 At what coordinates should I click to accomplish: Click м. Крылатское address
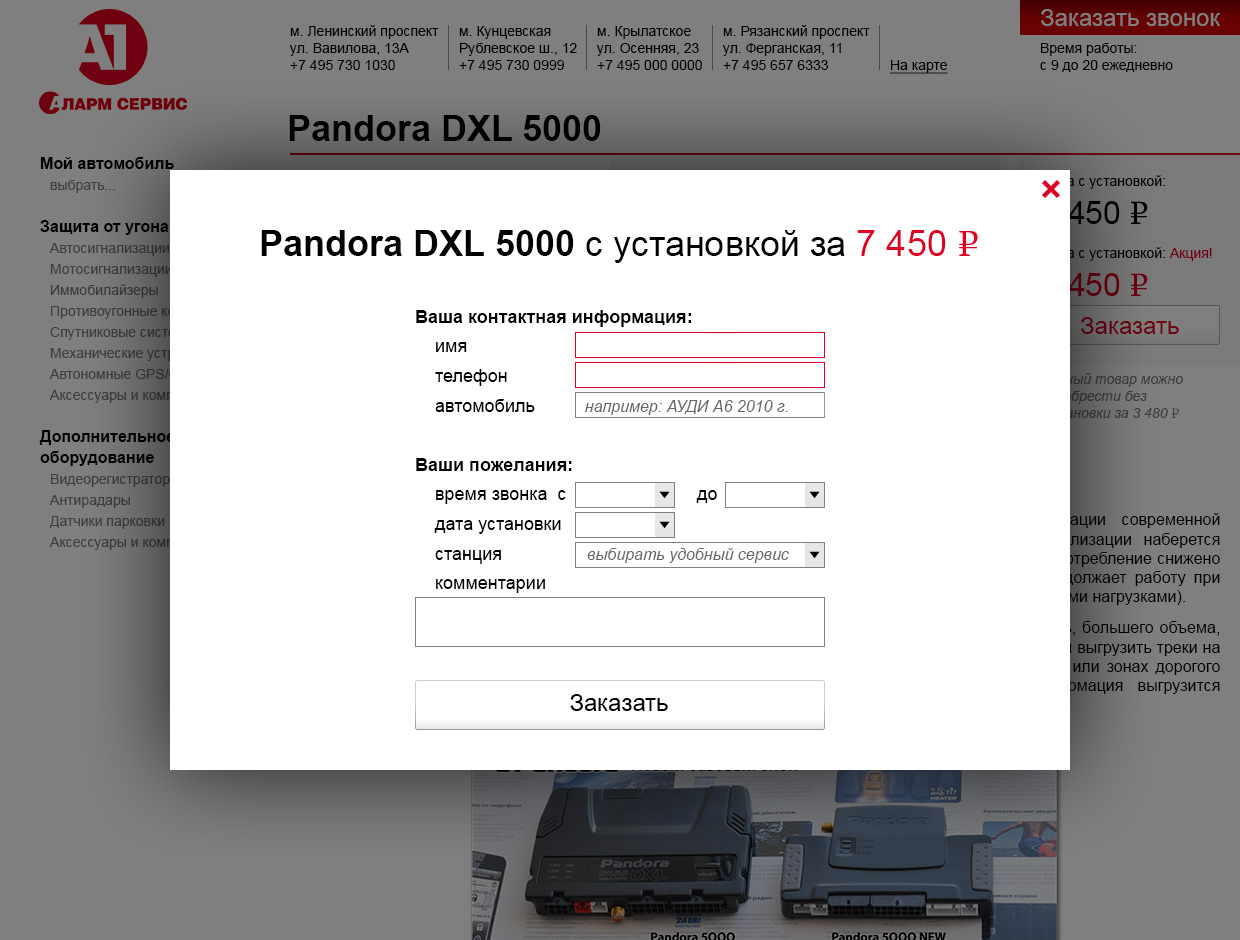coord(650,48)
